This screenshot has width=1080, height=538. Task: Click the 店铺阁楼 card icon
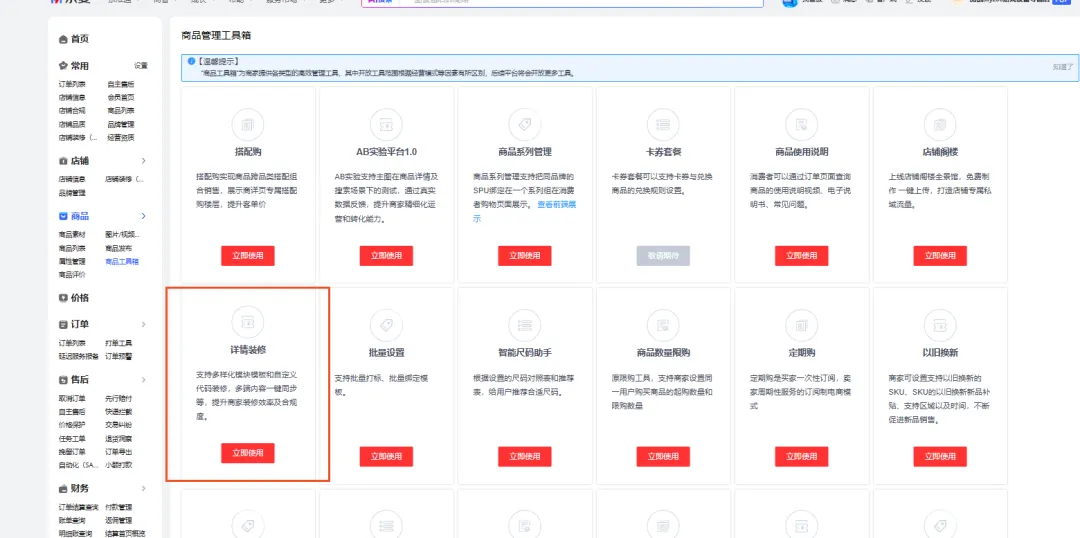pos(939,125)
